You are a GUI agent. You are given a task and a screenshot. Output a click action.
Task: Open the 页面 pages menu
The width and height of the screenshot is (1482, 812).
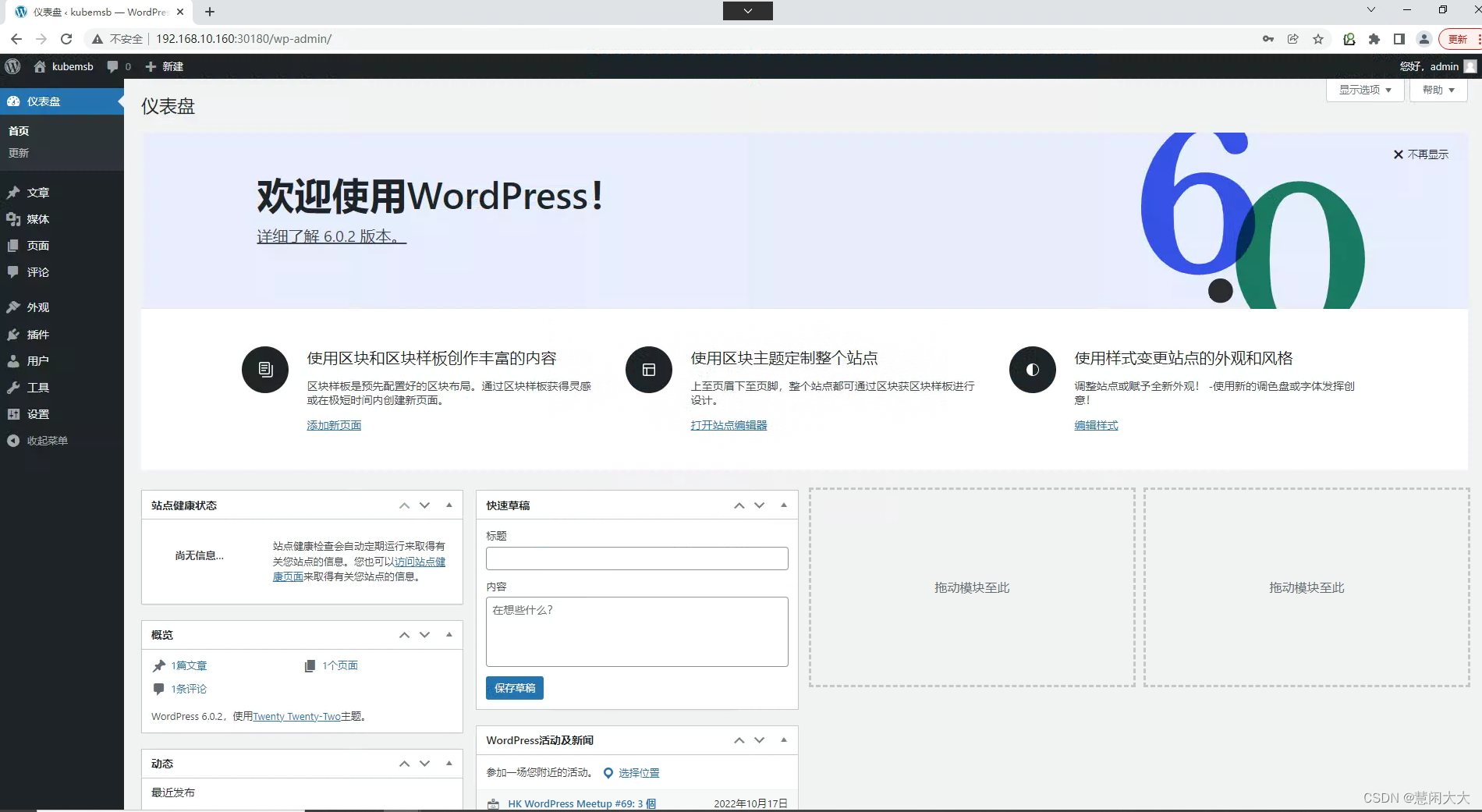(x=37, y=246)
